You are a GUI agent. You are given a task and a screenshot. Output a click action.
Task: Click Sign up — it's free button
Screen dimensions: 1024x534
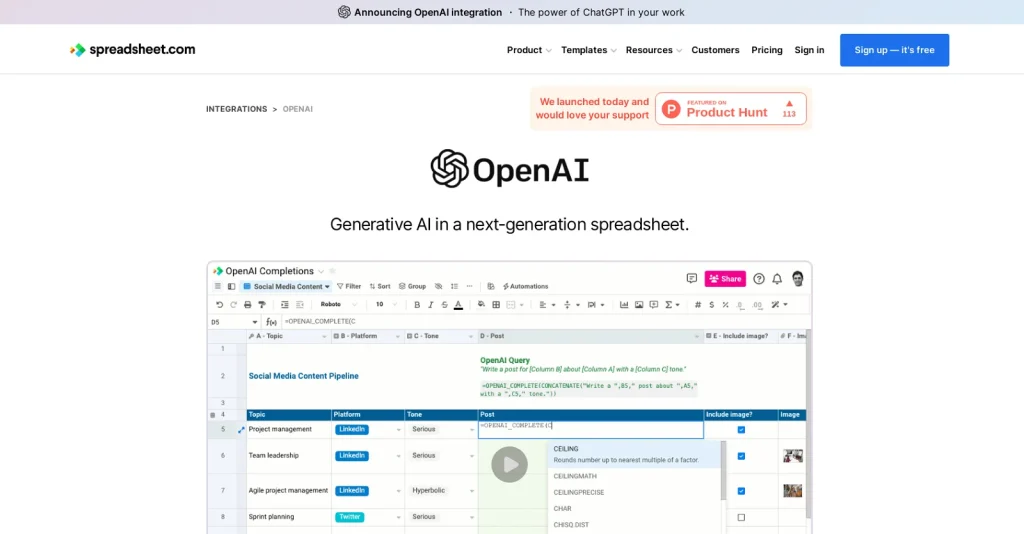point(894,50)
